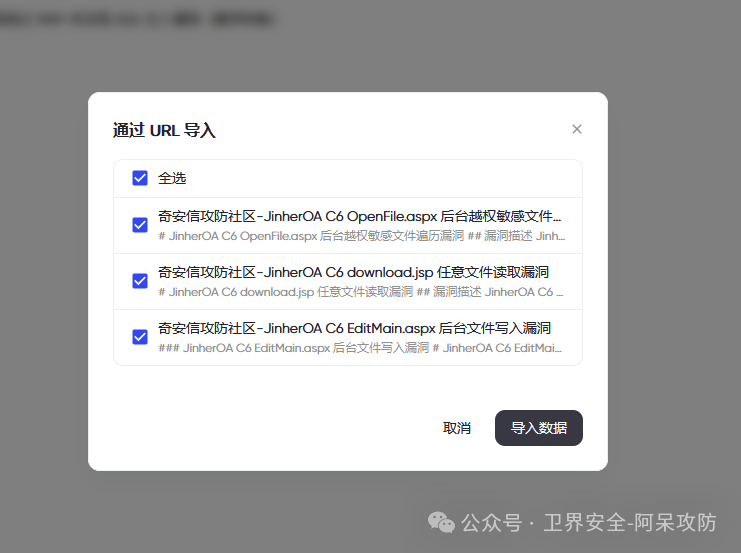Toggle checkbox for download.jsp entry

(x=140, y=281)
